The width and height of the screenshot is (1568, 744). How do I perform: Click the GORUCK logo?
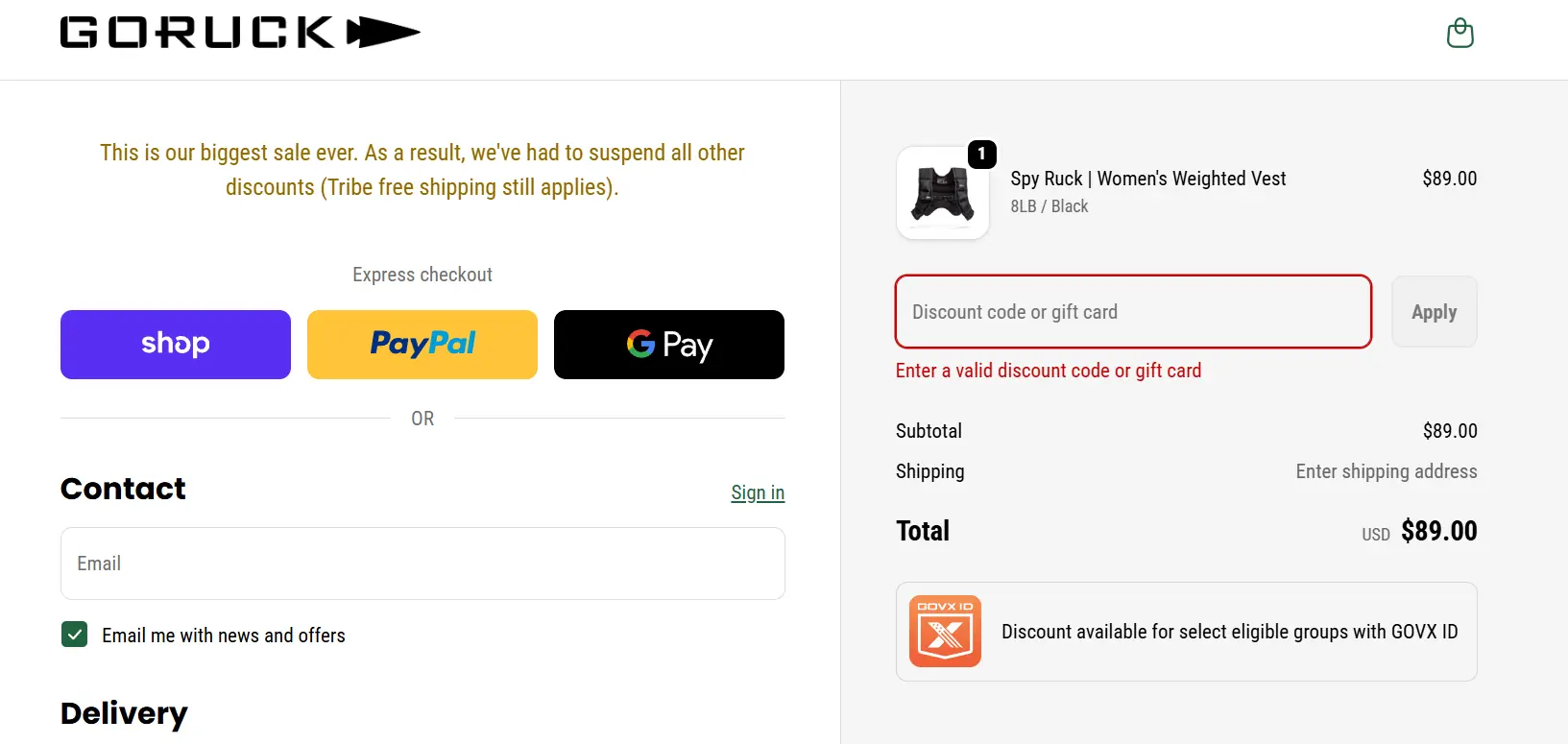pyautogui.click(x=240, y=33)
